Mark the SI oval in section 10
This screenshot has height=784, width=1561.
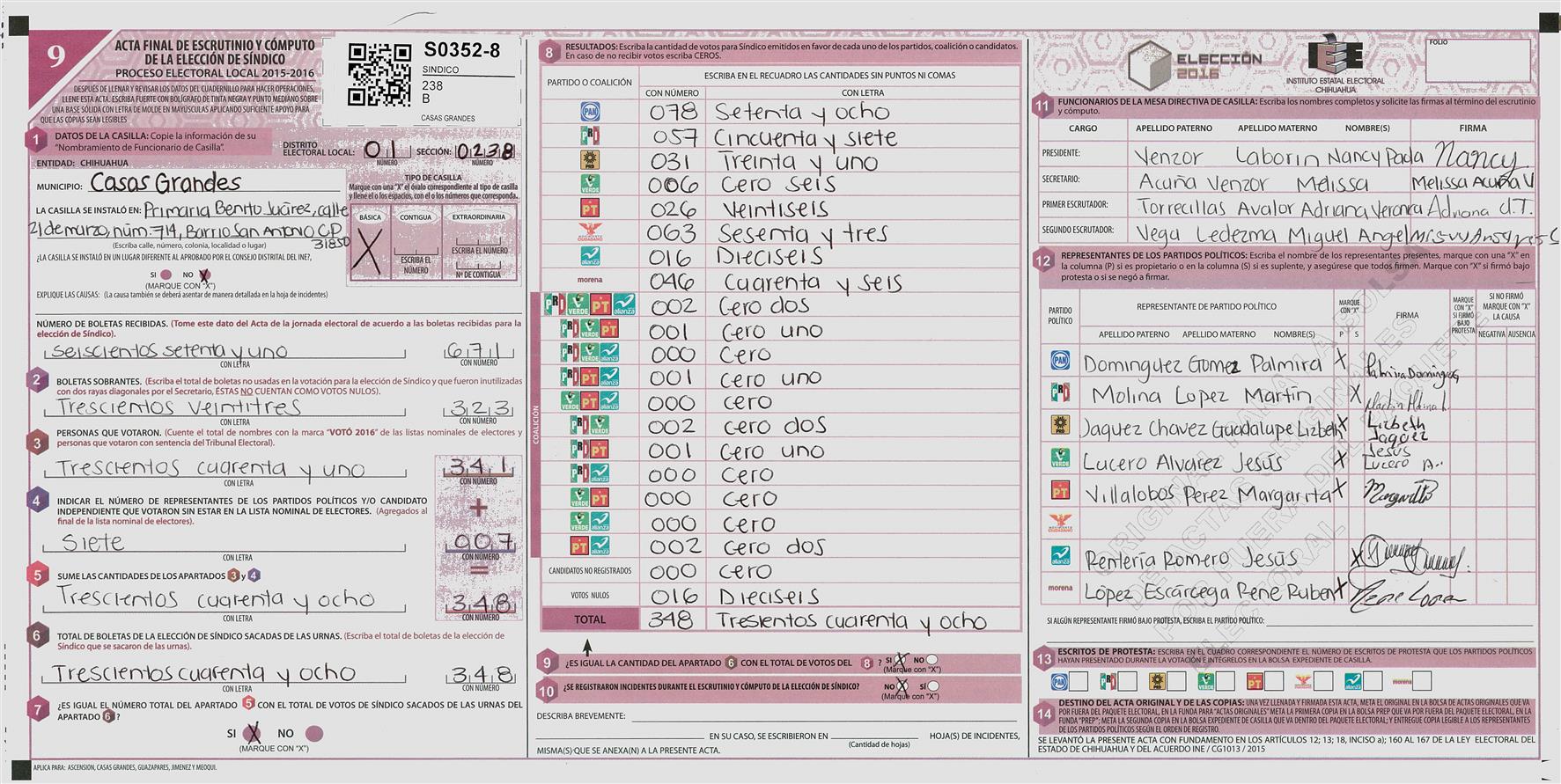point(933,685)
